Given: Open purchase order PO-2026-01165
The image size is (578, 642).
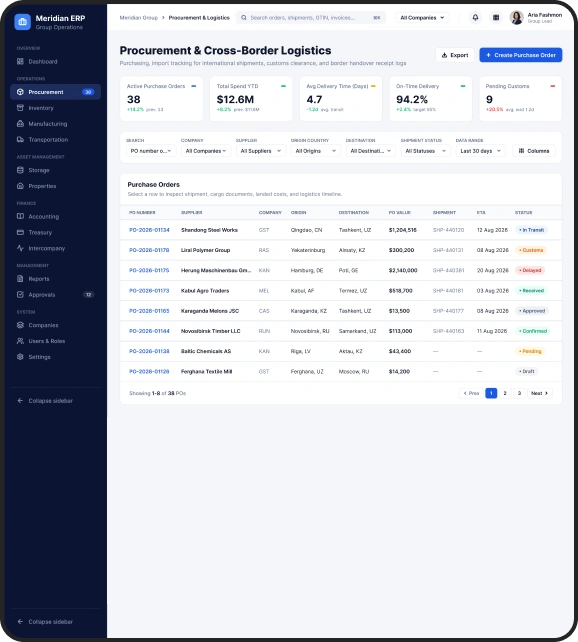Looking at the screenshot, I should tap(149, 311).
